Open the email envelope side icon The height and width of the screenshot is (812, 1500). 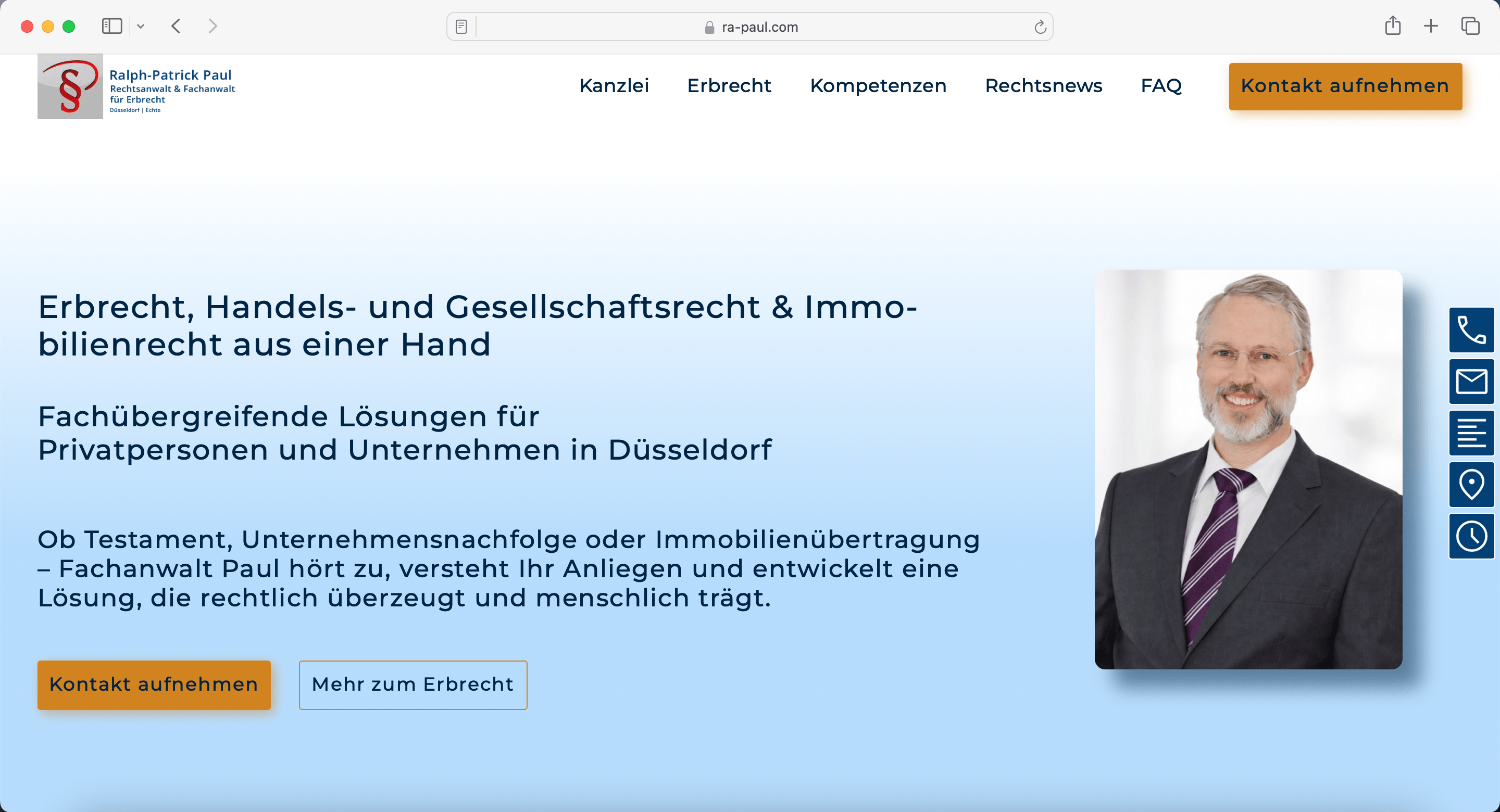click(1471, 382)
